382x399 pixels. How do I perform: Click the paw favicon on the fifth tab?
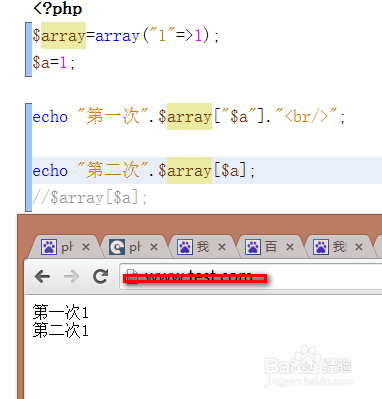(321, 247)
